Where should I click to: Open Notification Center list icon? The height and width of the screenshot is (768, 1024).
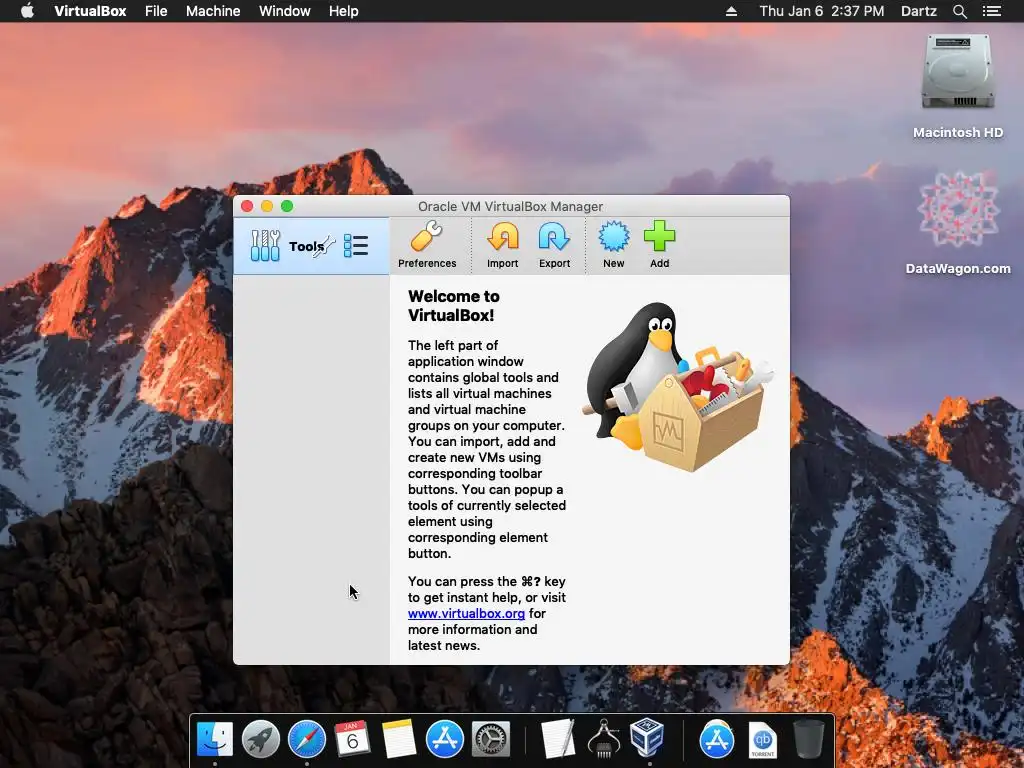(x=991, y=11)
